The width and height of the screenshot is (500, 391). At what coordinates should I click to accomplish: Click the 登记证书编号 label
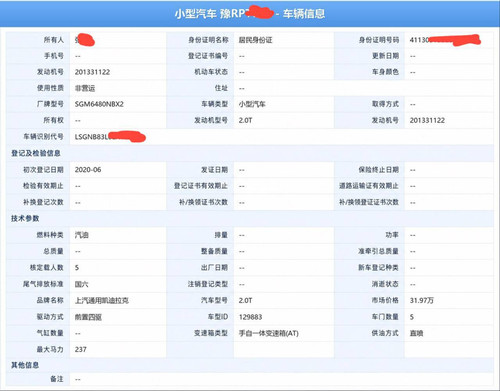coord(208,56)
